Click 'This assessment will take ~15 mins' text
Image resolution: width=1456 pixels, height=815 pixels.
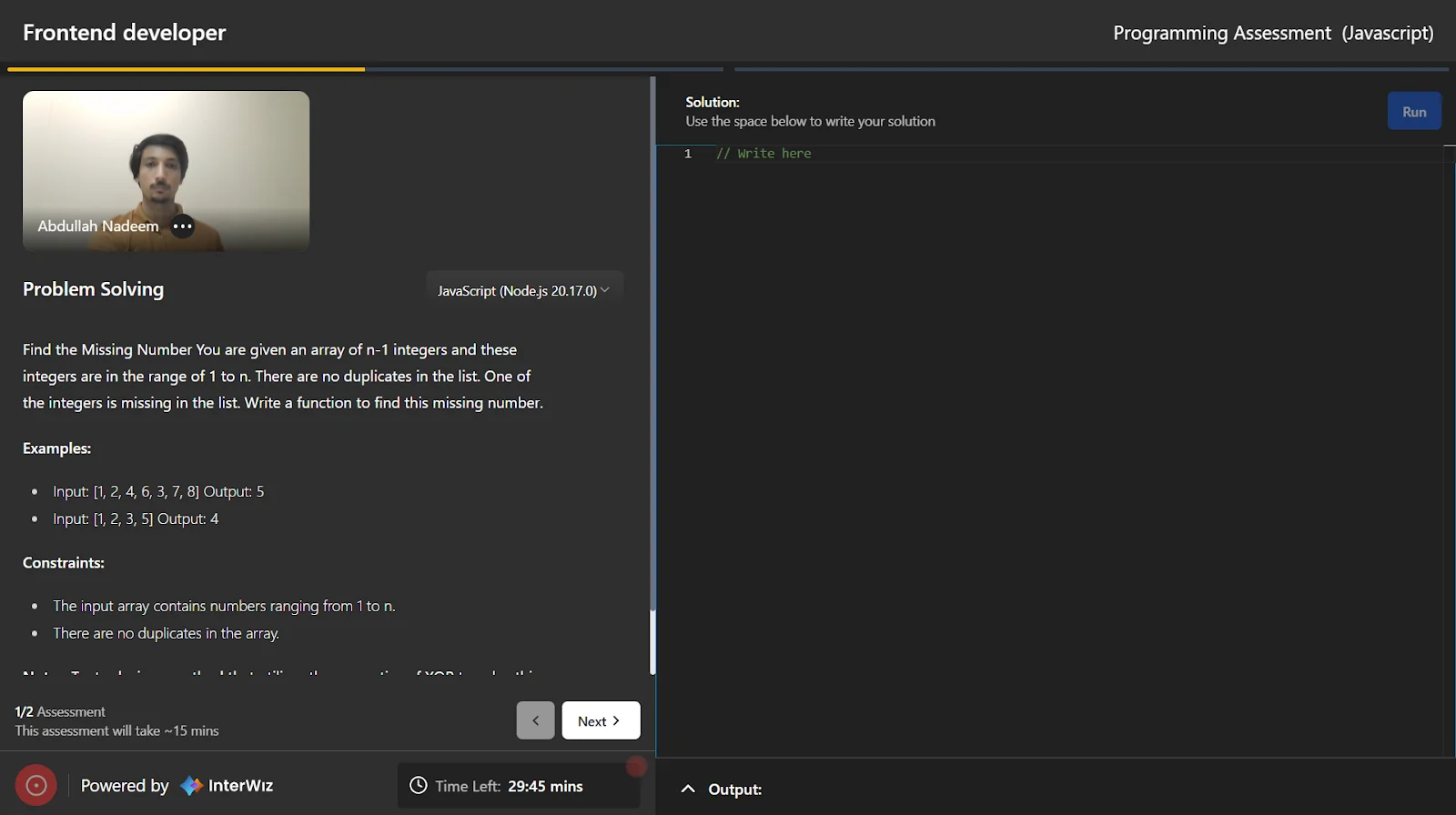coord(116,730)
